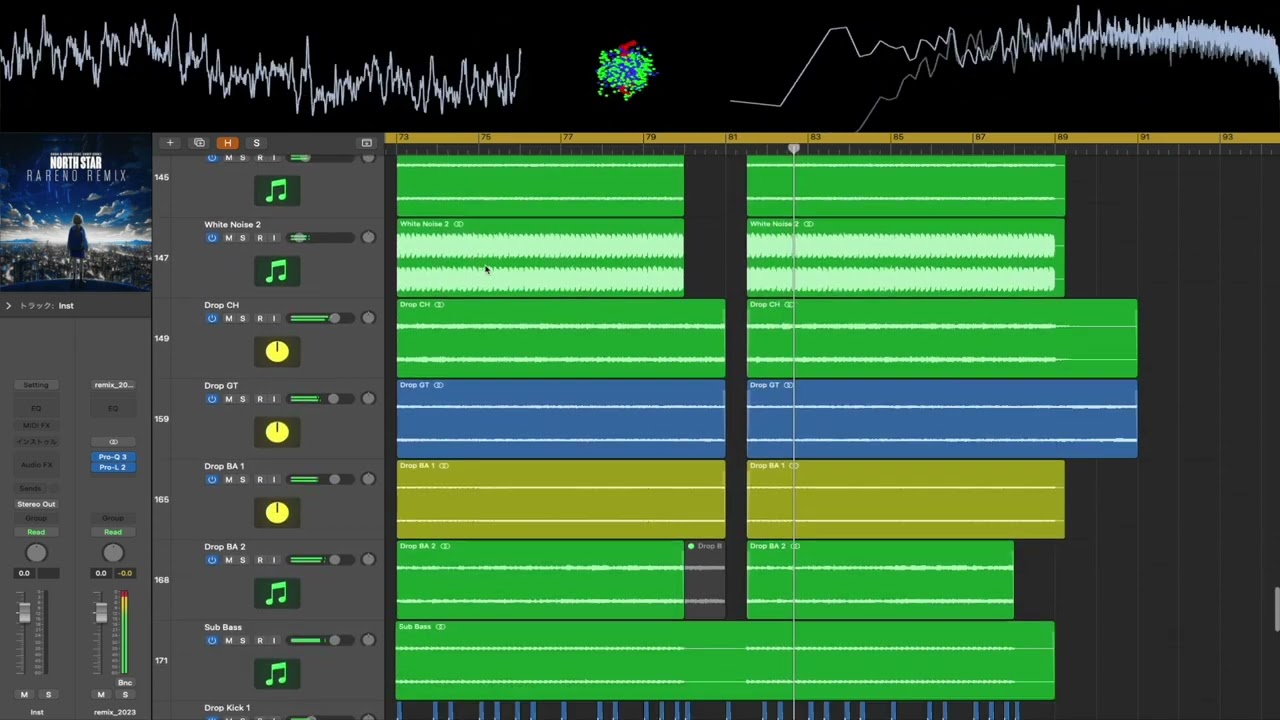This screenshot has width=1280, height=720.
Task: Solo the remix_2023 output channel strip
Action: pyautogui.click(x=124, y=694)
